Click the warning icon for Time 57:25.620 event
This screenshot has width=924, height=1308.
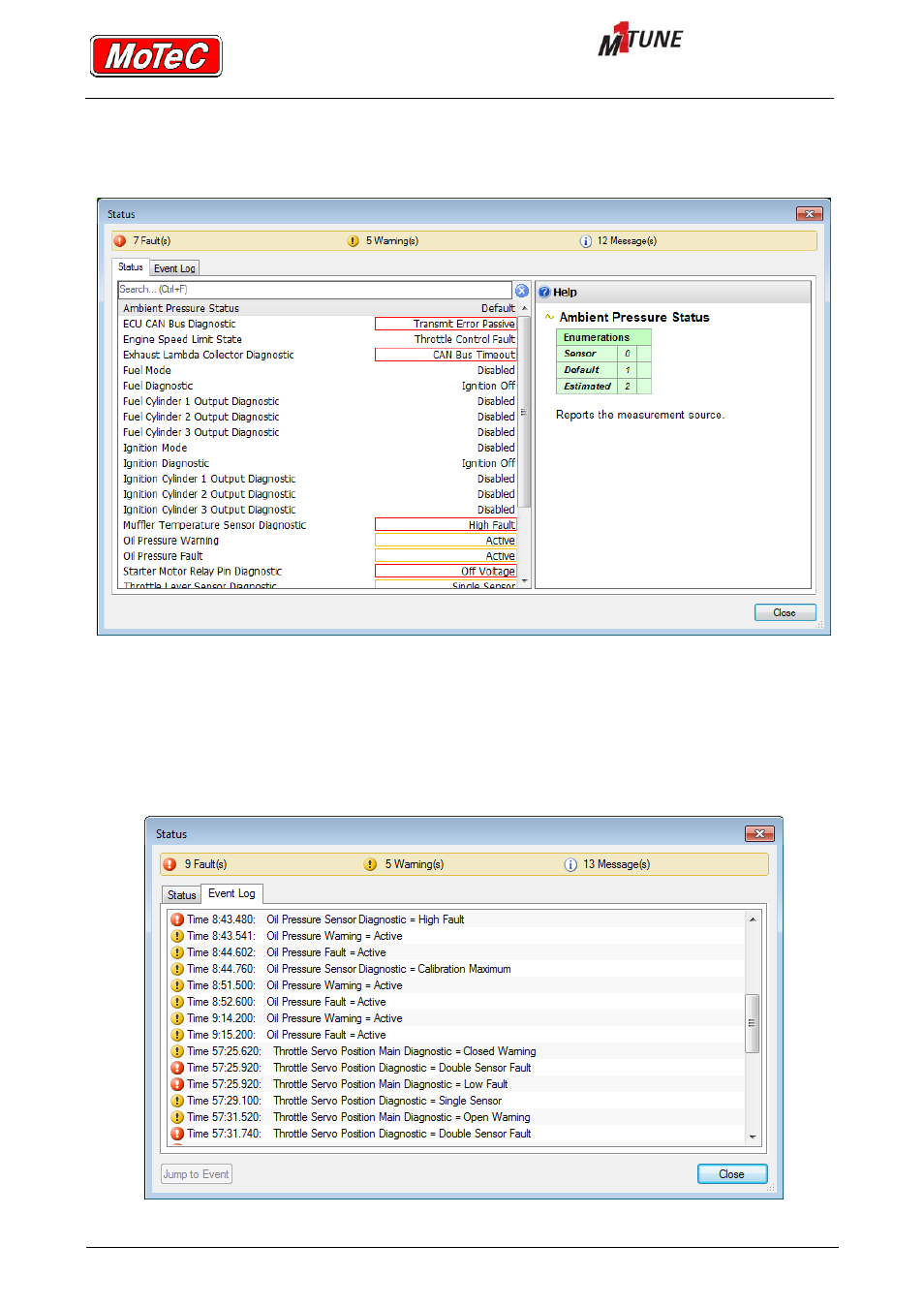click(x=177, y=1051)
